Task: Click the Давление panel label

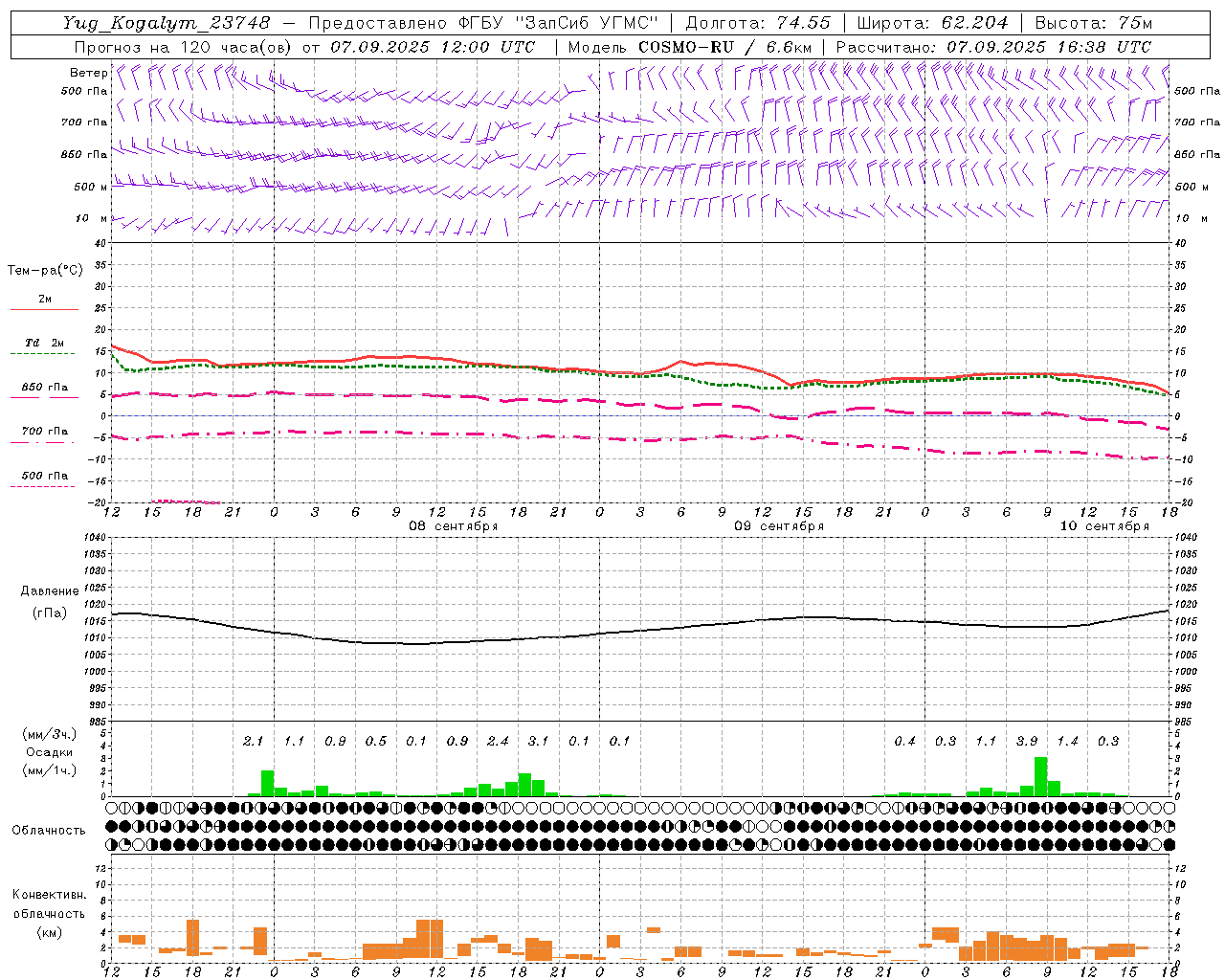Action: click(50, 591)
